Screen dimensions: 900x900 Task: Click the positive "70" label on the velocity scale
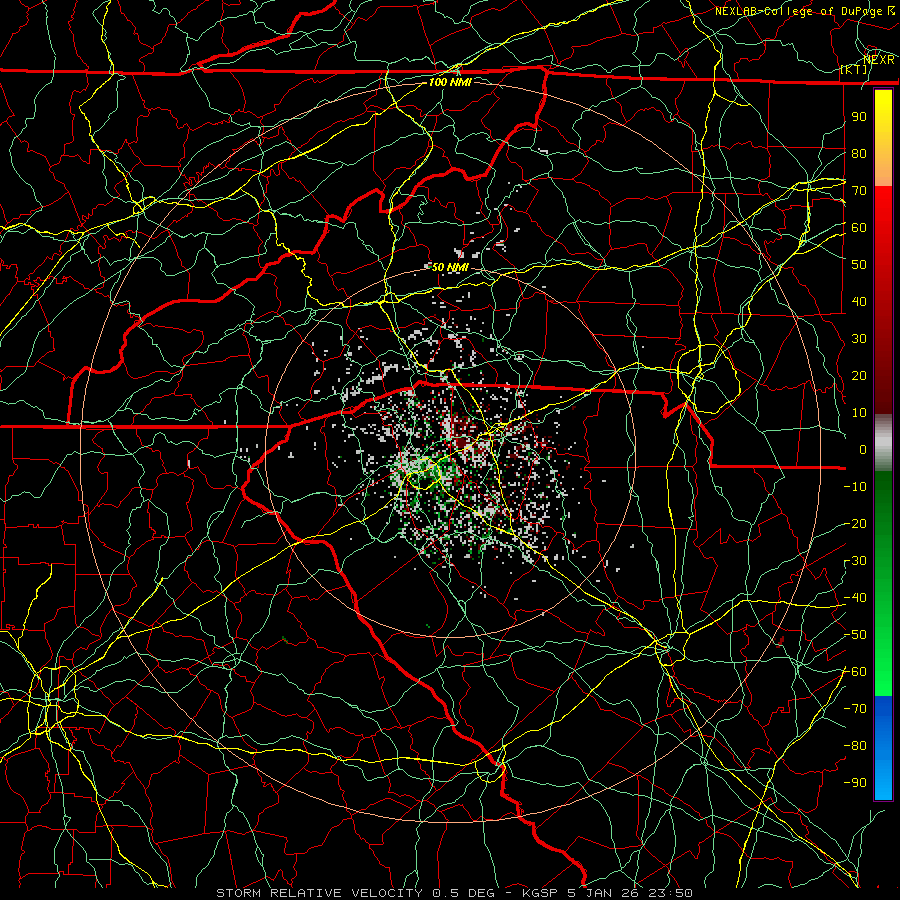pyautogui.click(x=859, y=191)
